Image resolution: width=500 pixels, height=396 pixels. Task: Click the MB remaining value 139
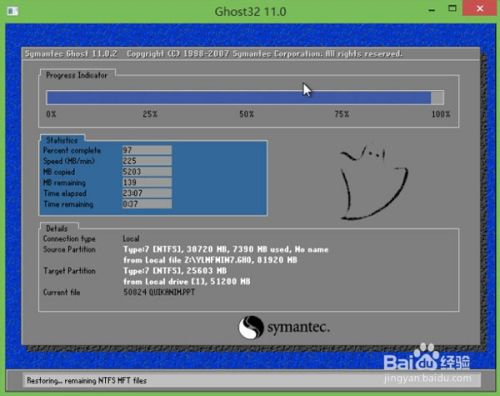(x=147, y=182)
